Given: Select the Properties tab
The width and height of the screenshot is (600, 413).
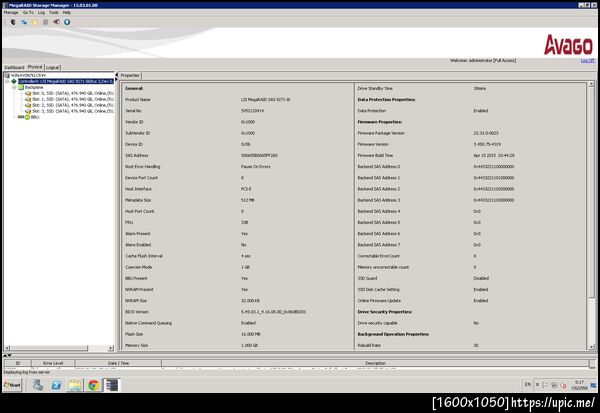Looking at the screenshot, I should point(130,75).
